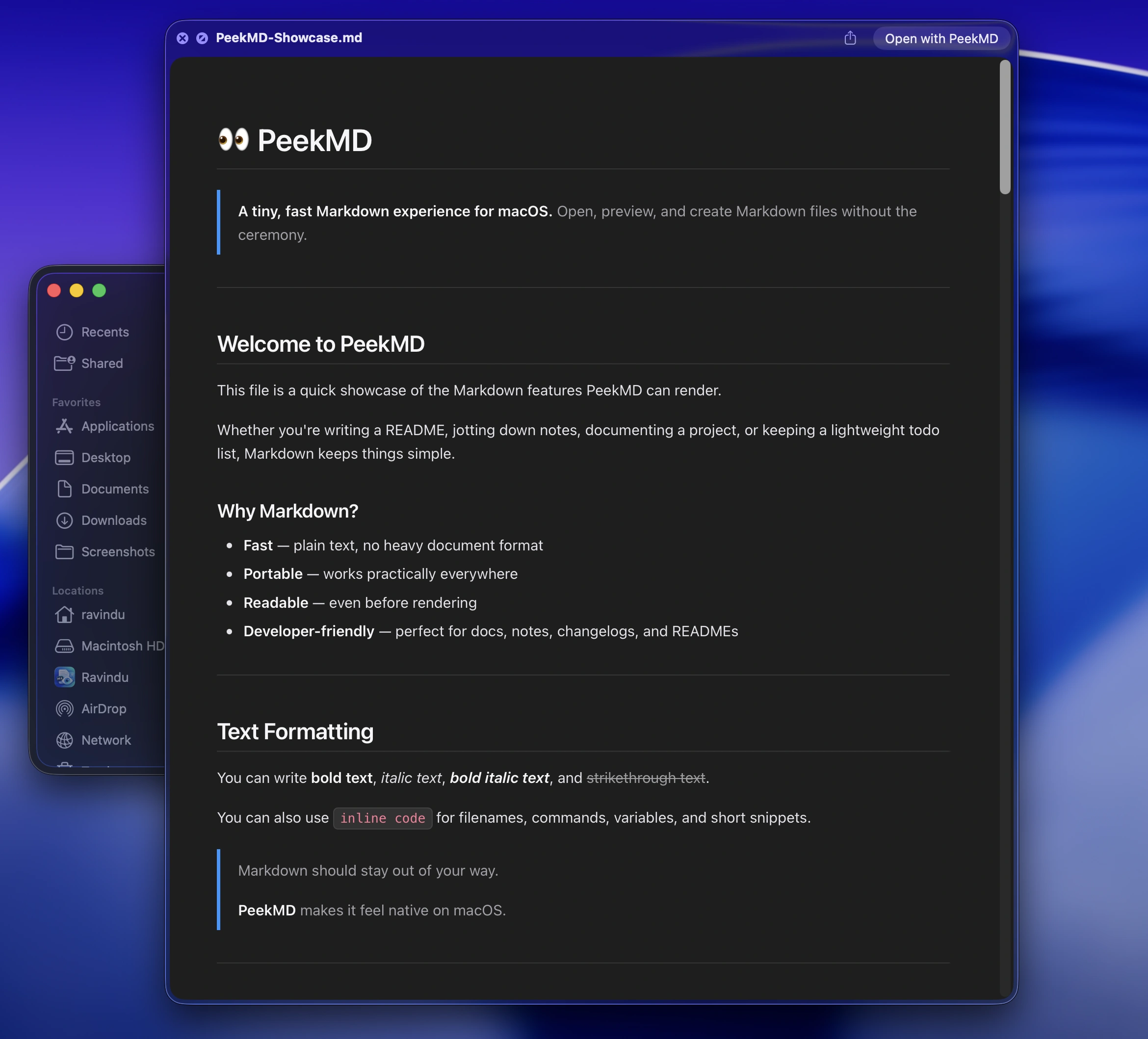Screen dimensions: 1148x1039
Task: Click the share icon in the preview title bar
Action: (x=850, y=38)
